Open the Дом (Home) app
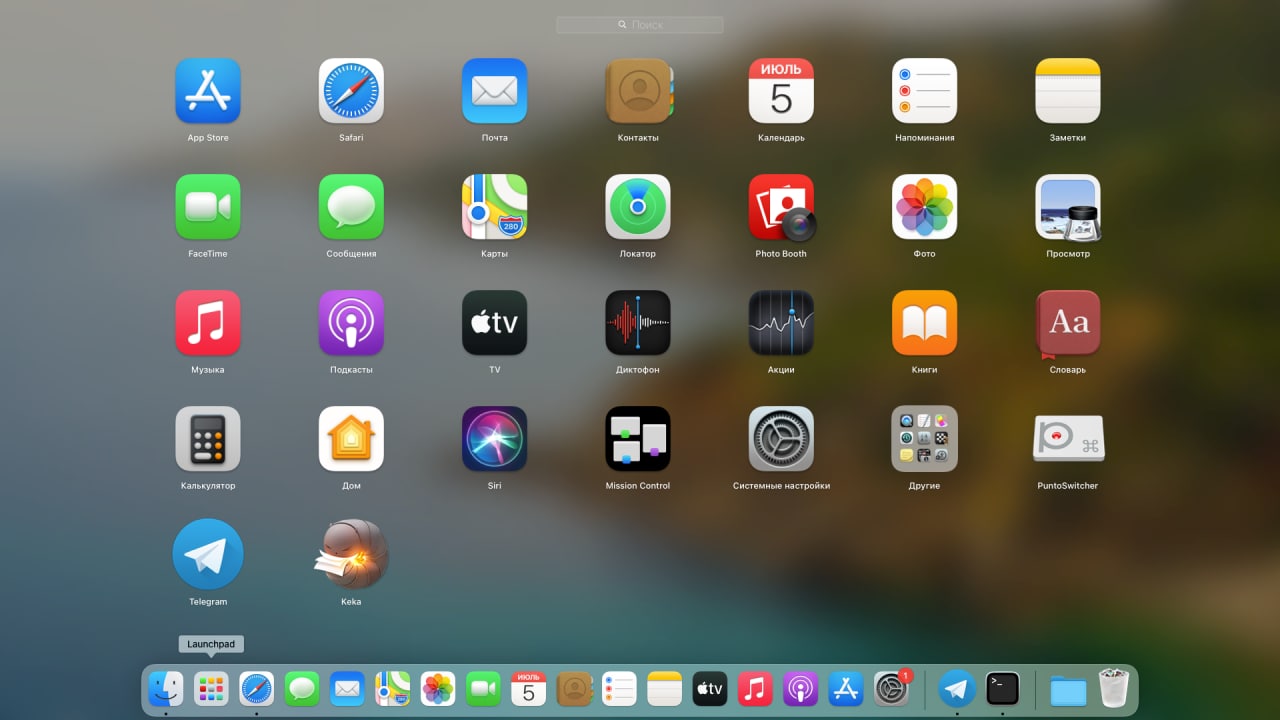Image resolution: width=1280 pixels, height=720 pixels. (351, 438)
